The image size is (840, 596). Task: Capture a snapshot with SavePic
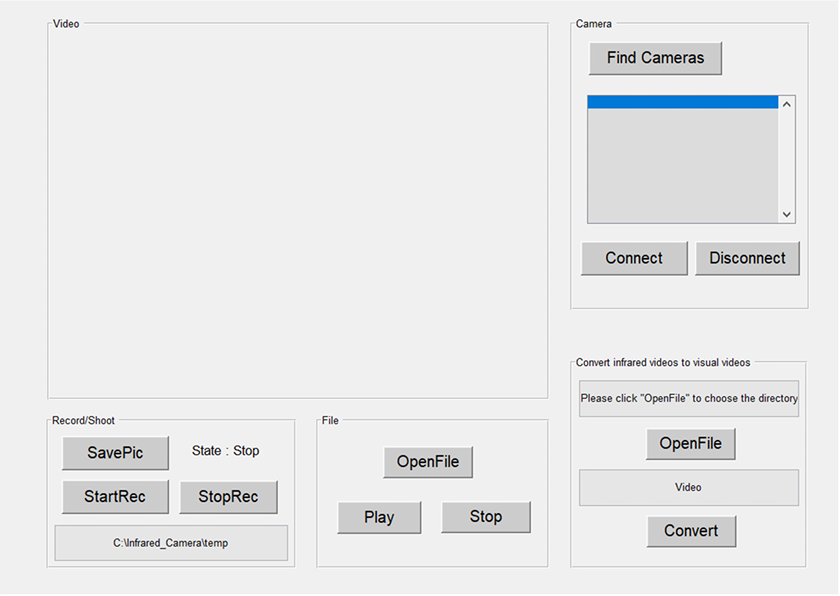pos(115,453)
